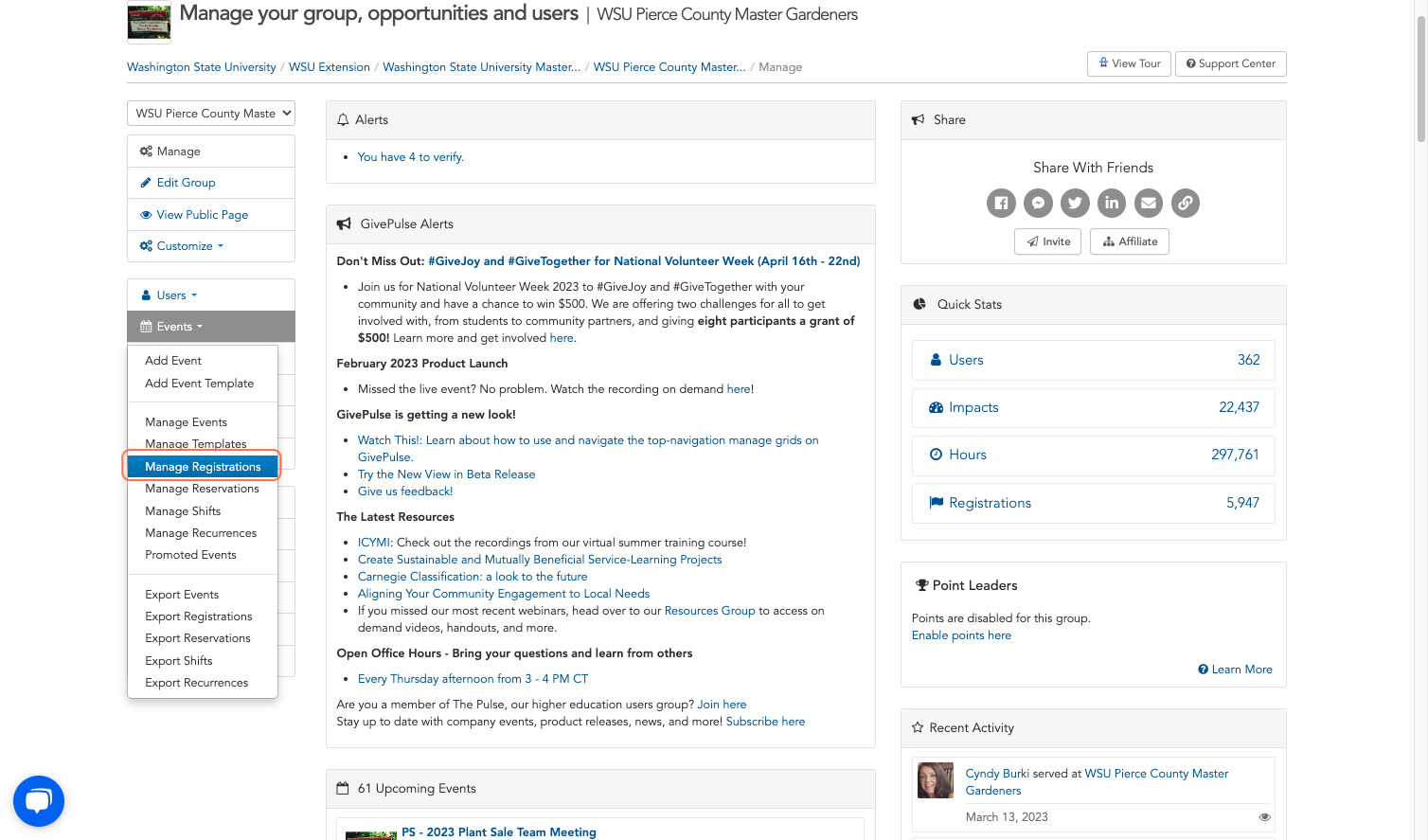This screenshot has width=1428, height=840.
Task: Open #GiveJoy and #GiveTogether announcement link
Action: 644,261
